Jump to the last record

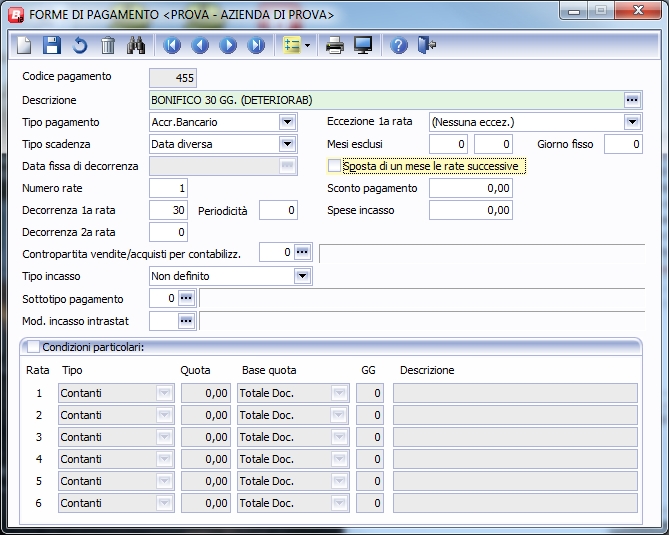(256, 45)
